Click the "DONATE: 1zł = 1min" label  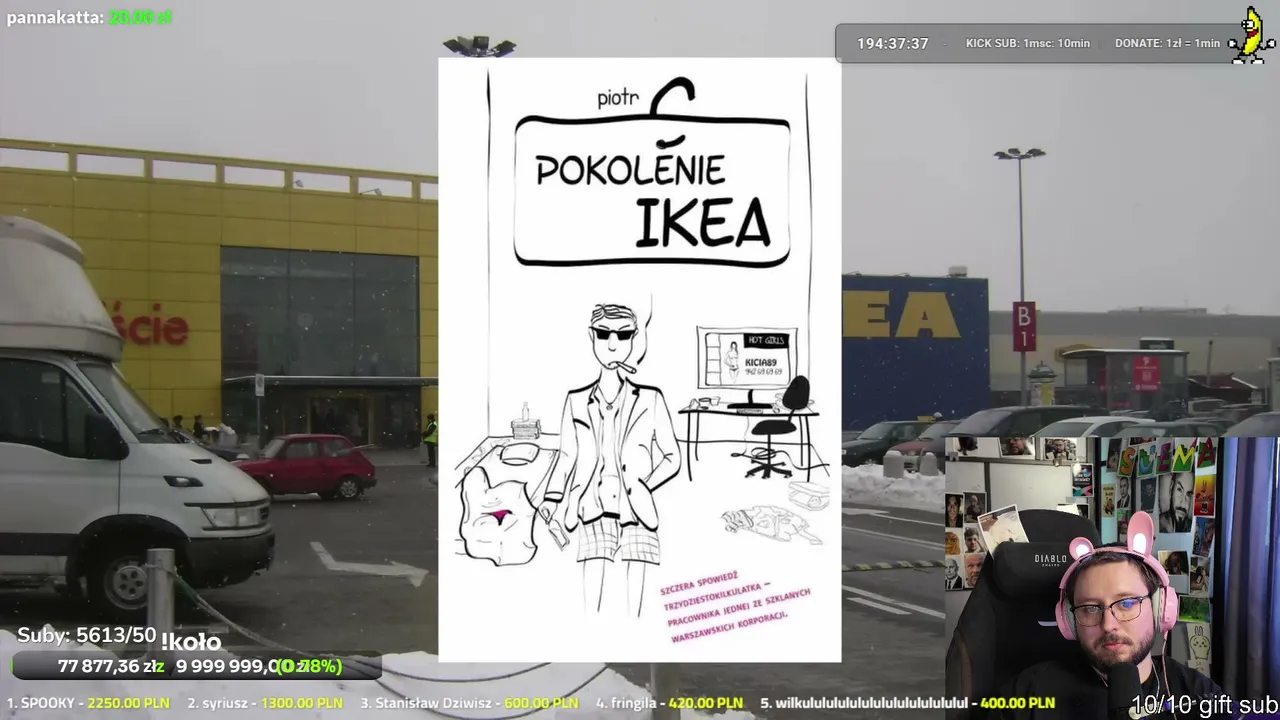[1167, 44]
